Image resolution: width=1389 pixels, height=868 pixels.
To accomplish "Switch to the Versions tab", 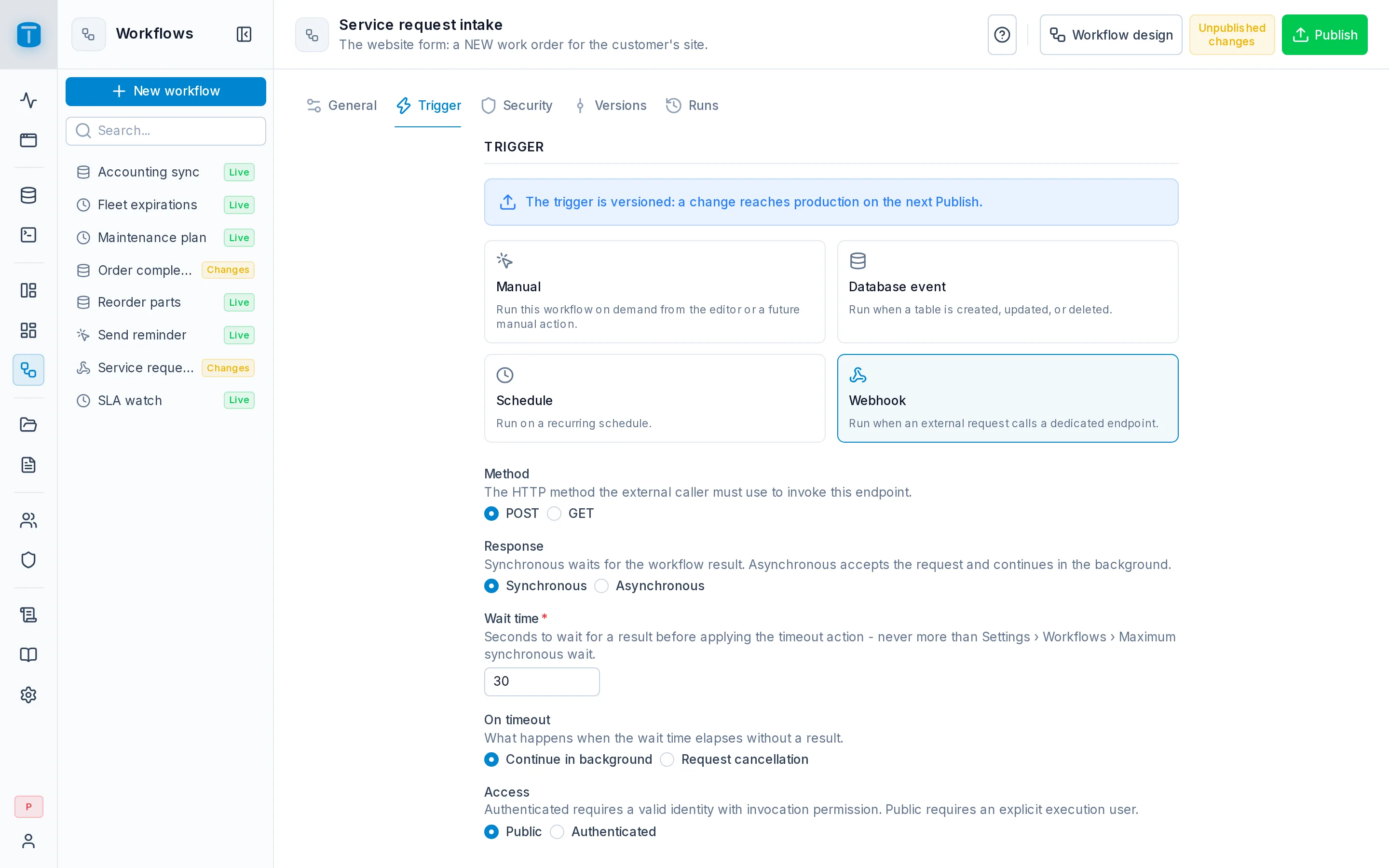I will point(610,106).
